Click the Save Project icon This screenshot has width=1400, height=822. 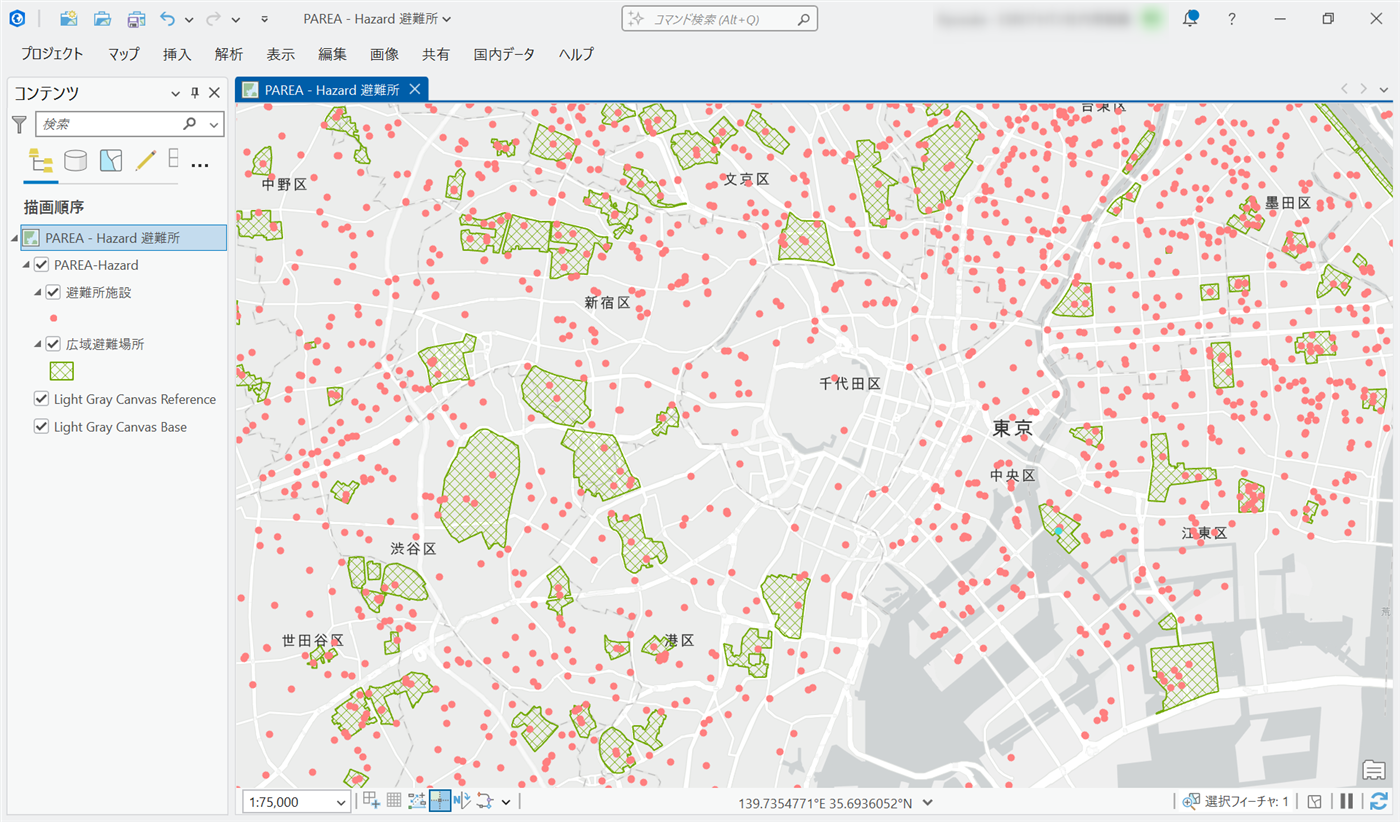pos(136,19)
